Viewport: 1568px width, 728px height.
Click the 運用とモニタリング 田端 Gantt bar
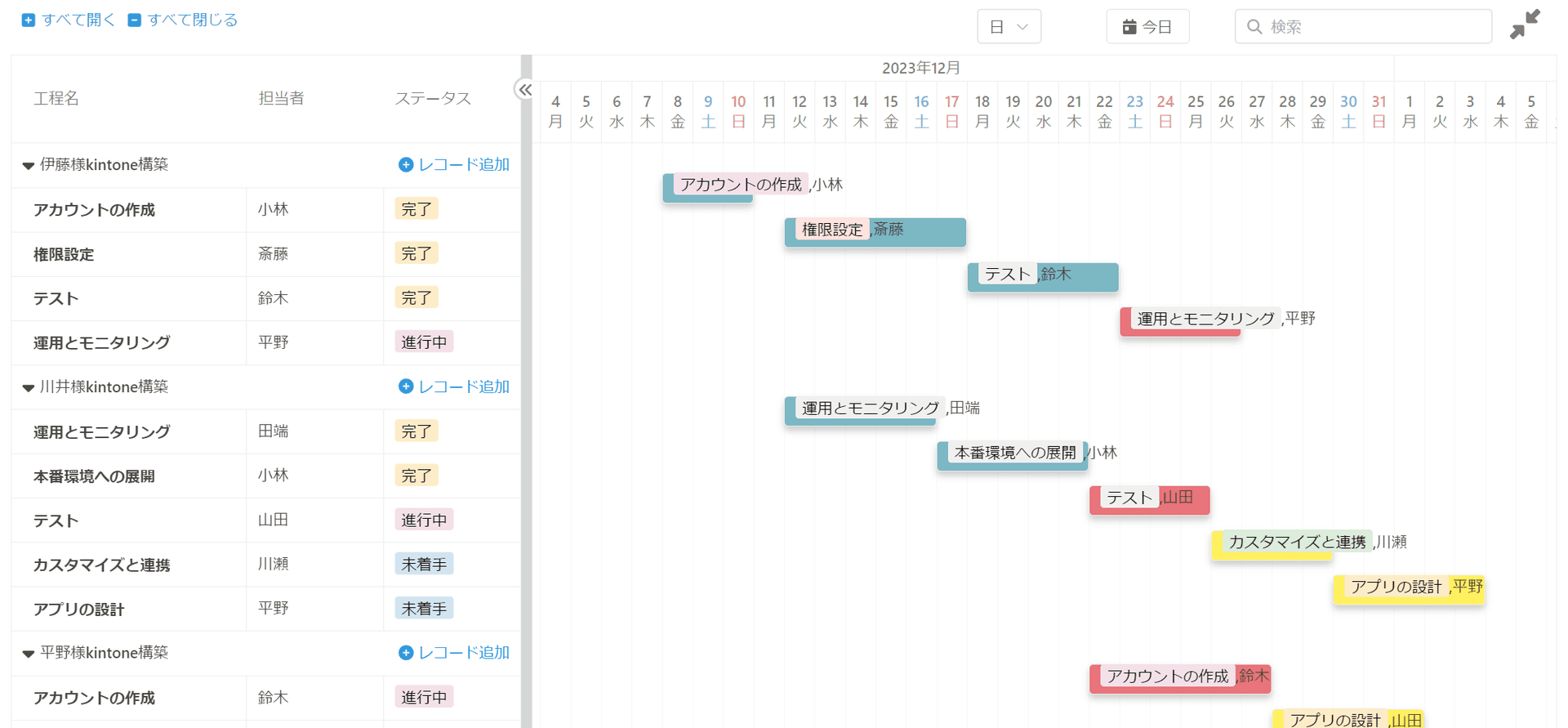click(x=860, y=410)
